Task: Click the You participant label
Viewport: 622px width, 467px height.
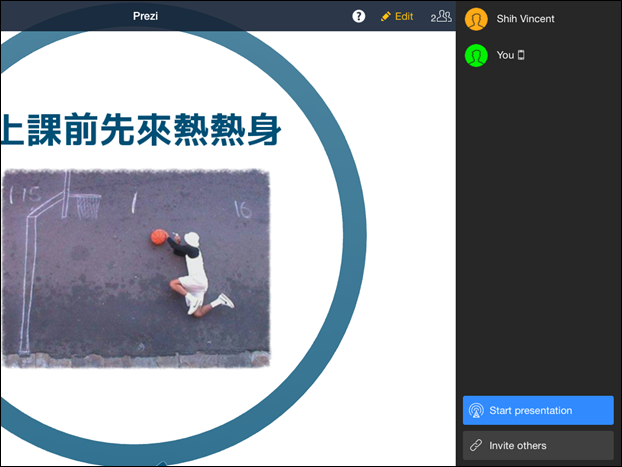Action: tap(505, 55)
